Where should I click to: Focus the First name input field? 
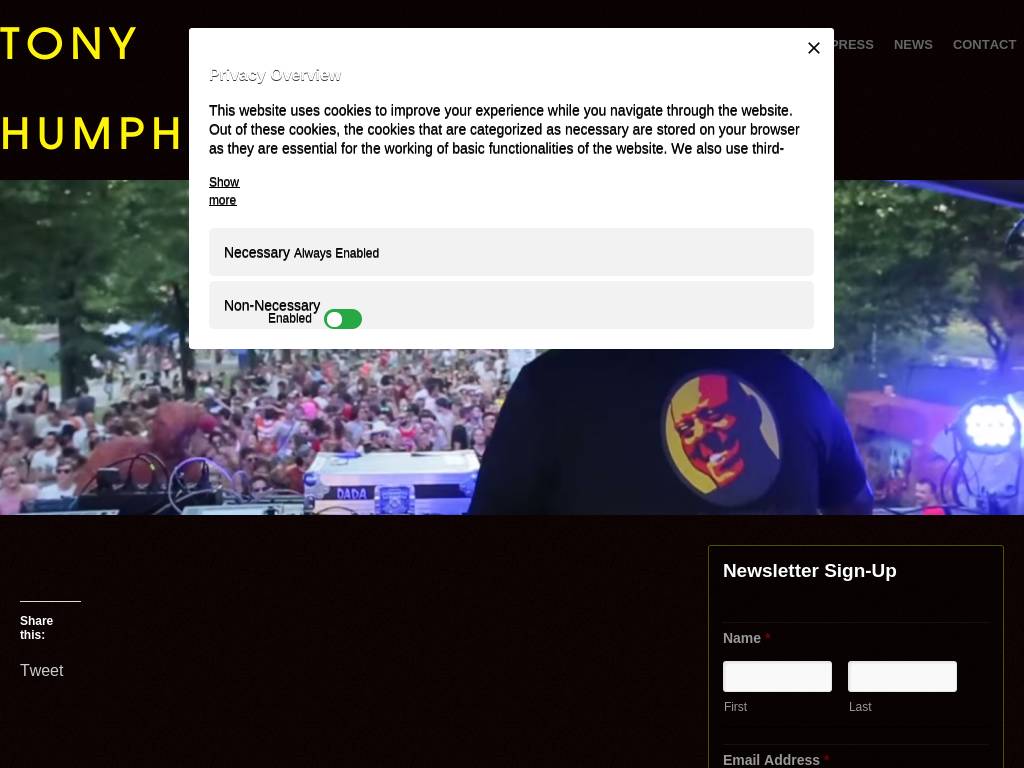tap(777, 677)
